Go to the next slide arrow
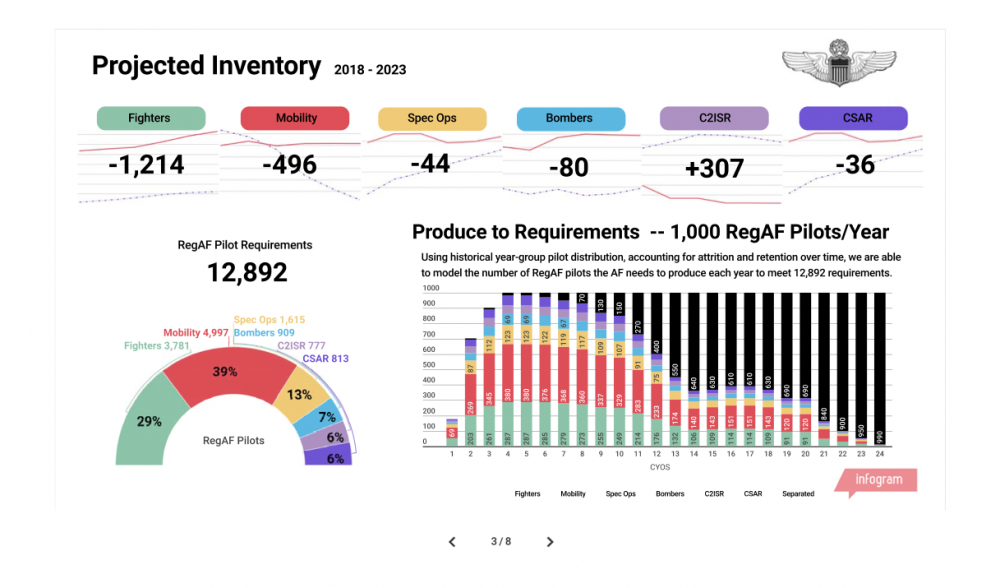This screenshot has width=1000, height=588. (x=550, y=541)
